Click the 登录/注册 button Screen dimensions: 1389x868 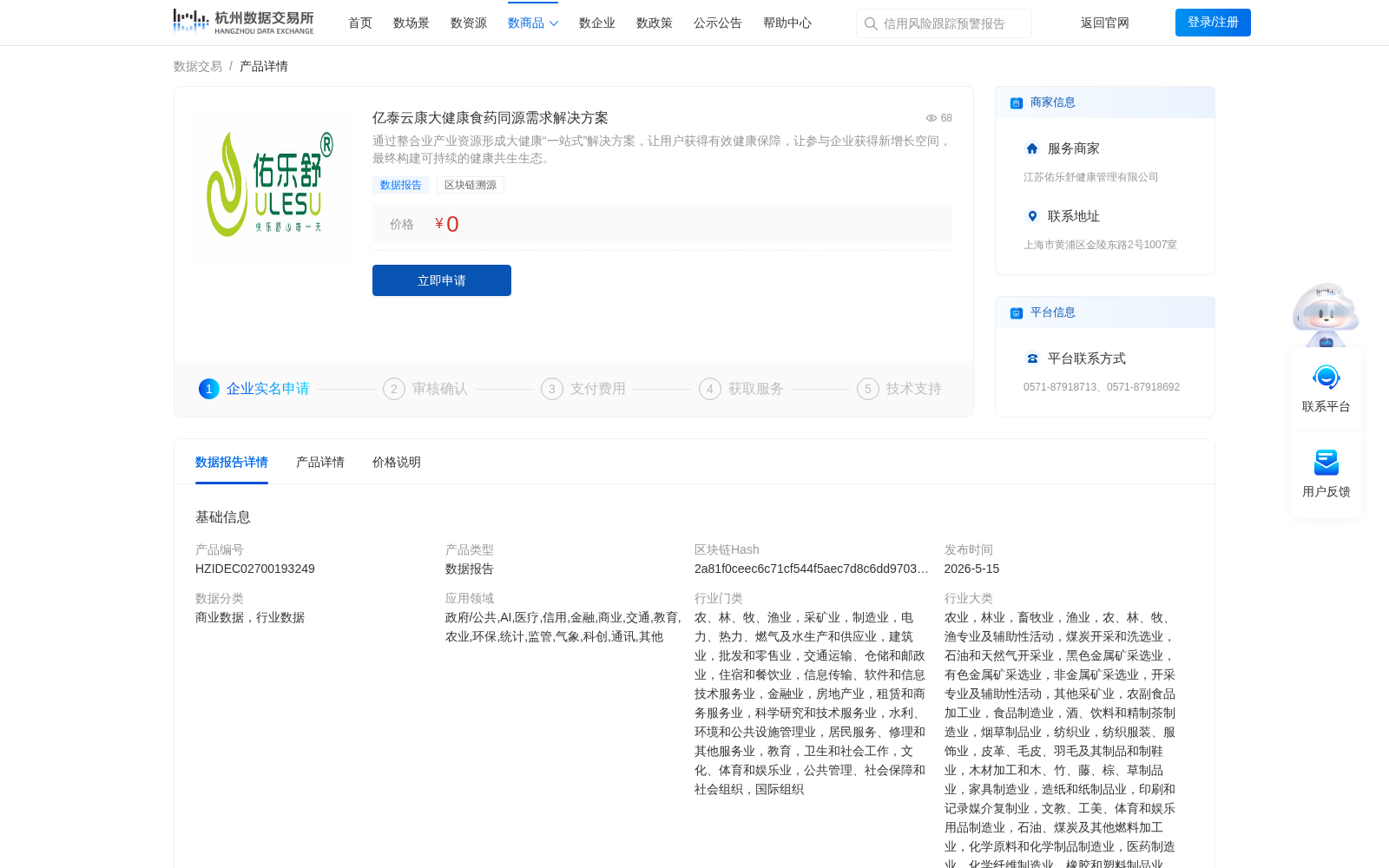[1213, 23]
